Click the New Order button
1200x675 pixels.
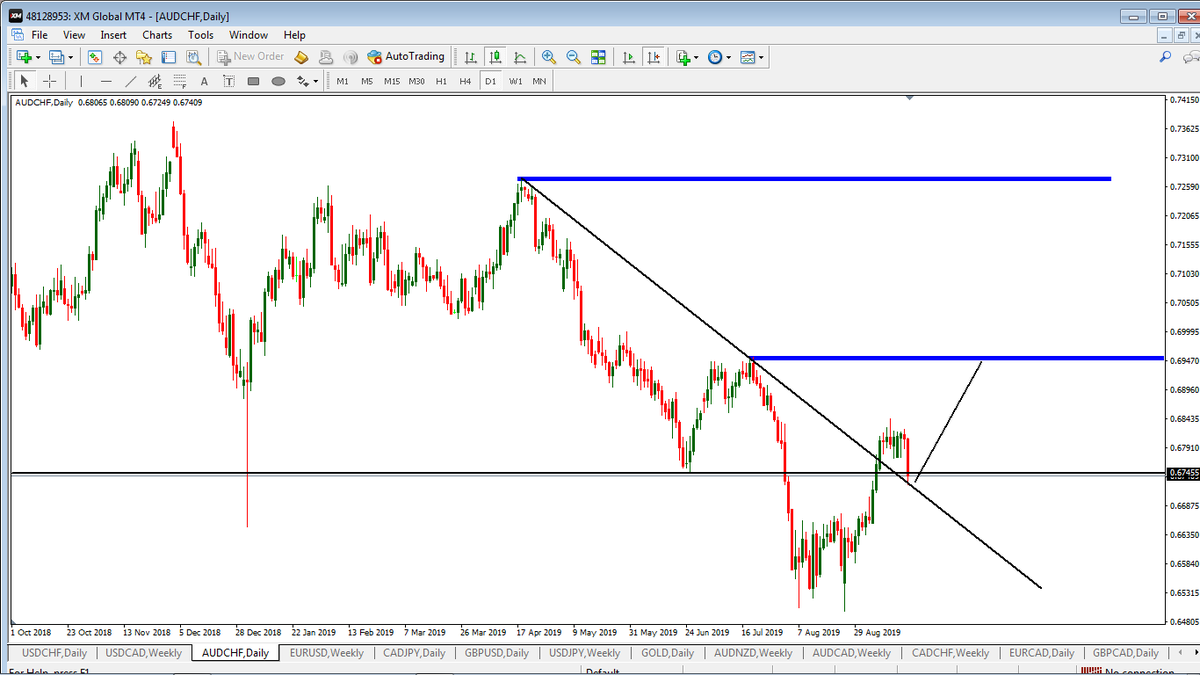250,57
